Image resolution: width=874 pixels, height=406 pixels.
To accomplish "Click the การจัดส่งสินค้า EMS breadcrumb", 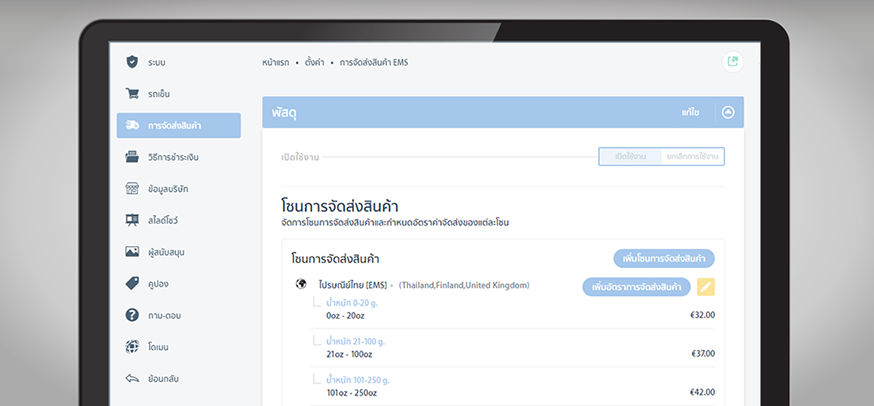I will tap(373, 62).
